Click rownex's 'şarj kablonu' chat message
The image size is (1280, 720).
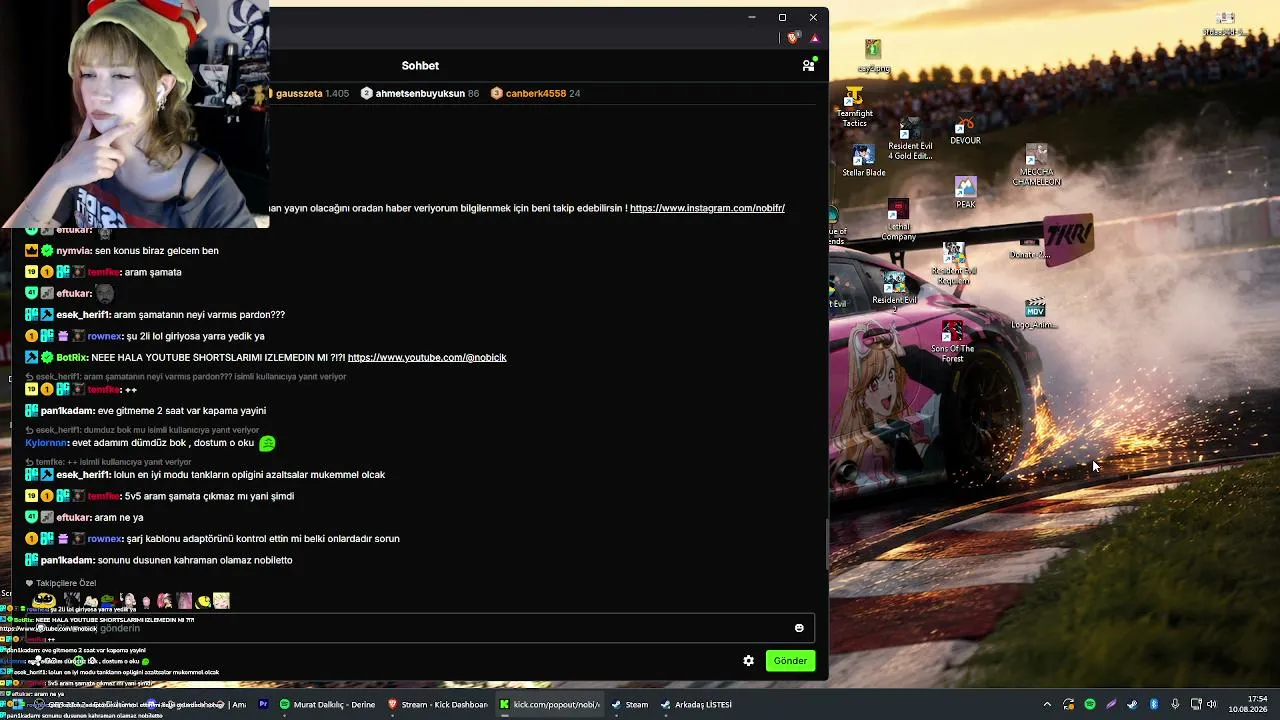263,539
